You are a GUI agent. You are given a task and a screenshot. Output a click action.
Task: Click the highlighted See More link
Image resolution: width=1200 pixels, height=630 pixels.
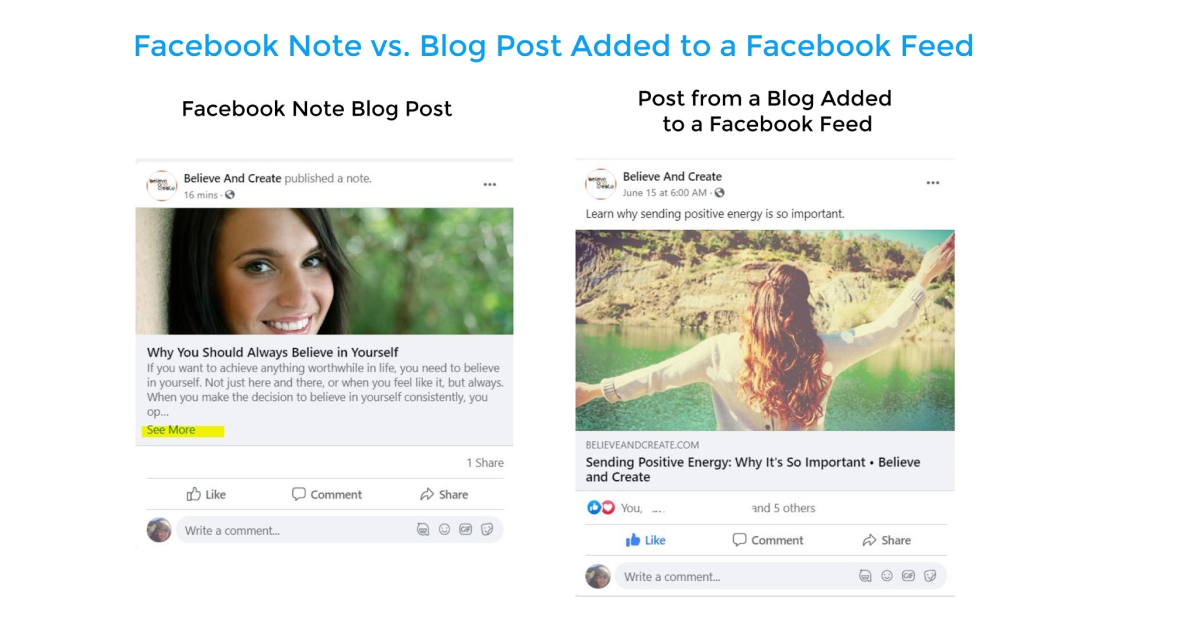[171, 430]
